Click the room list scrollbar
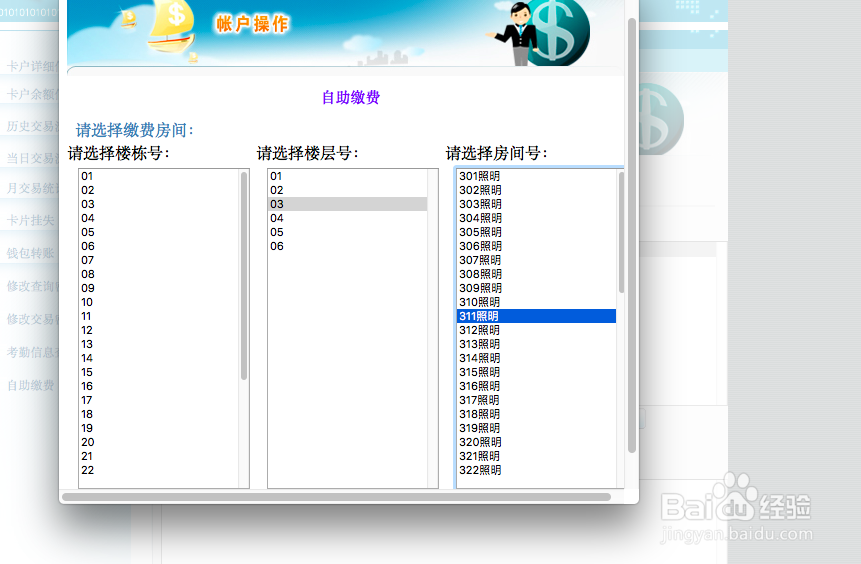Image resolution: width=861 pixels, height=564 pixels. coord(621,232)
